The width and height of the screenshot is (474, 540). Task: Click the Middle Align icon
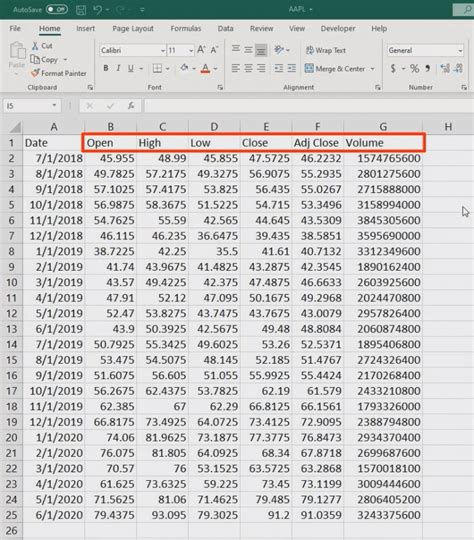click(x=248, y=50)
